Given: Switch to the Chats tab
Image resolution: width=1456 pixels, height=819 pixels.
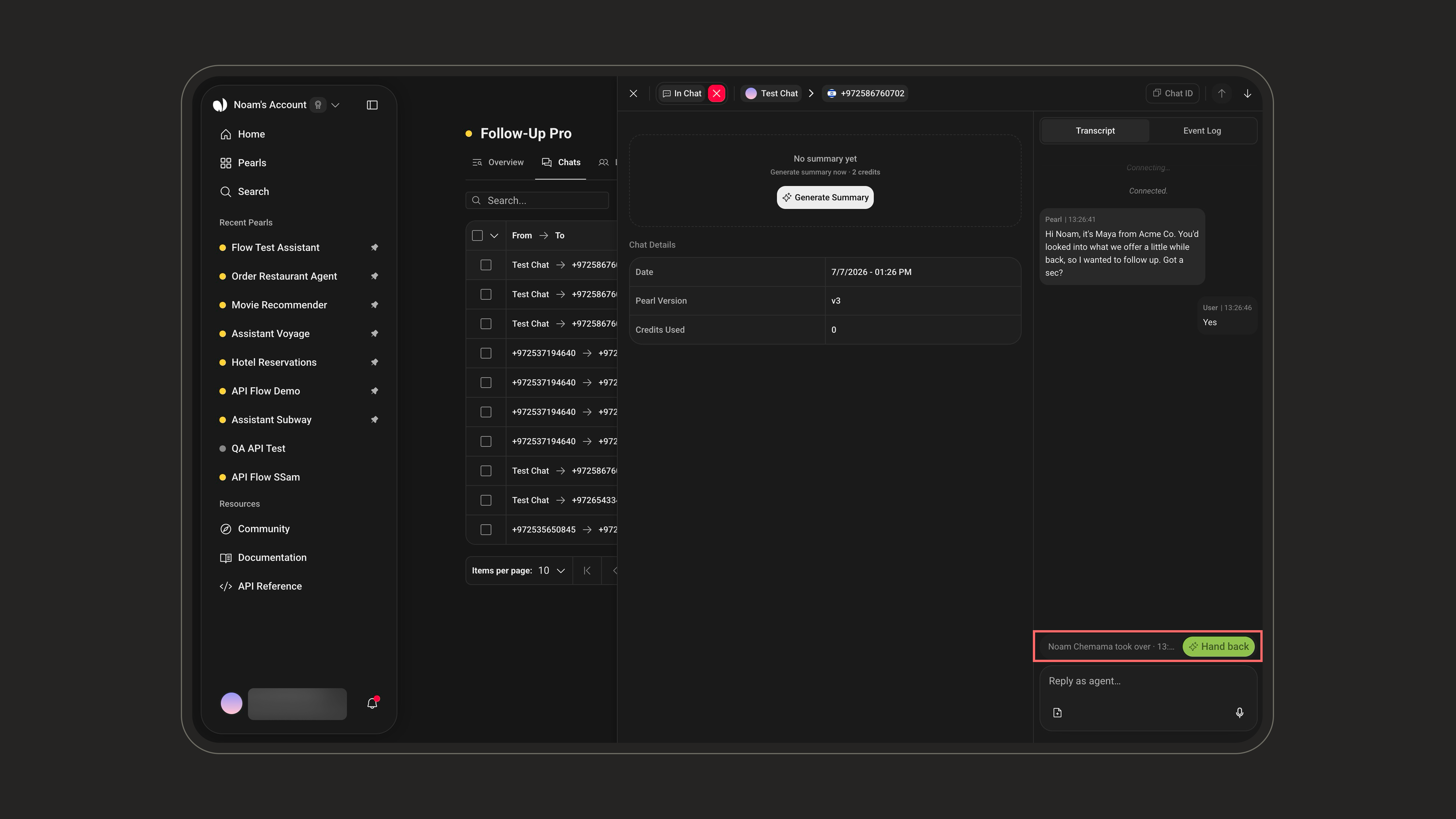Looking at the screenshot, I should (561, 163).
